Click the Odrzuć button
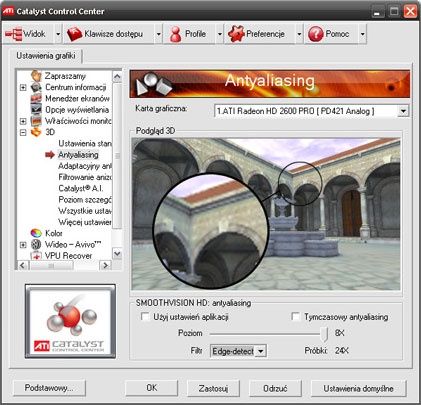Viewport: 421px width, 405px height. click(275, 388)
